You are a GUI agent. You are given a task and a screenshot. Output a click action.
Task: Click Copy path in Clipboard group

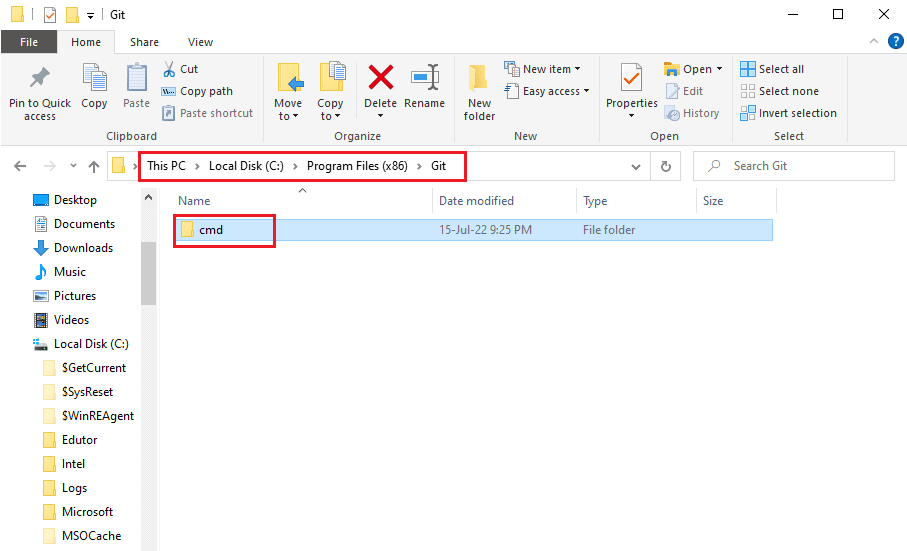[x=197, y=91]
